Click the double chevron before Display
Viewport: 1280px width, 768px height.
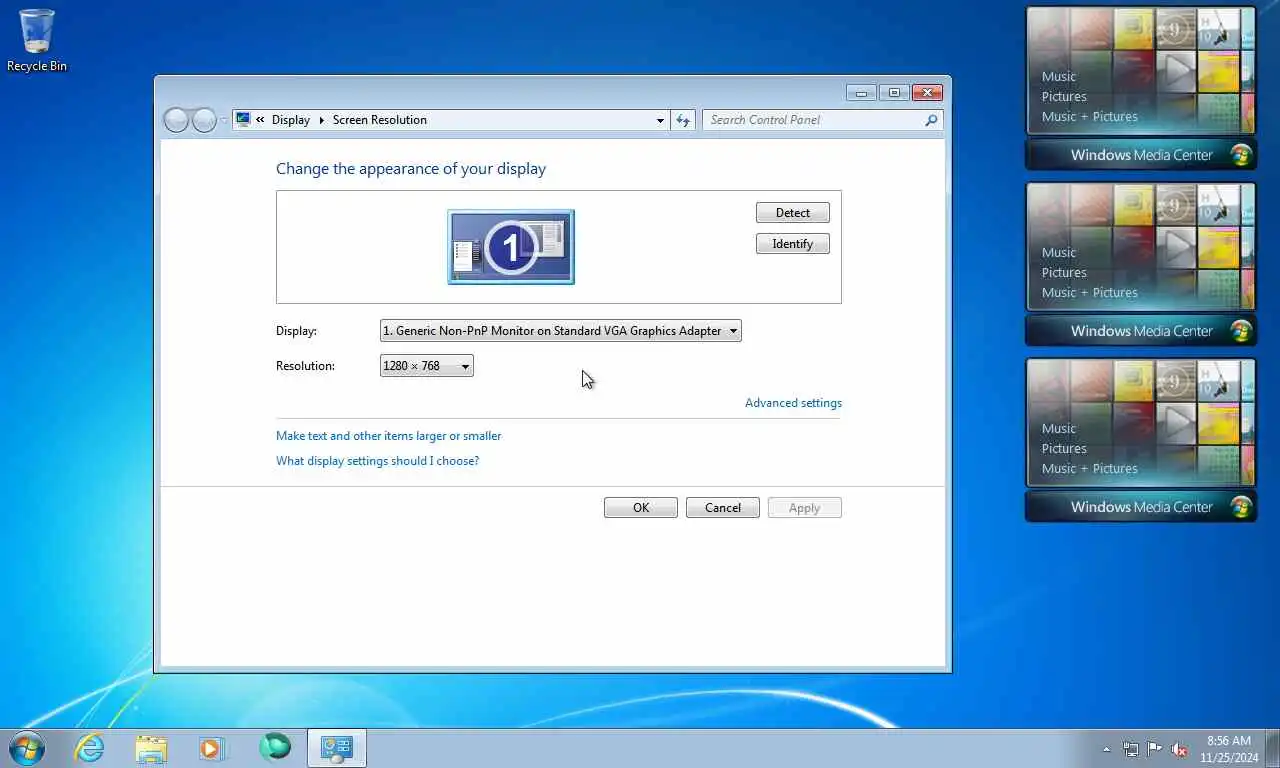(260, 120)
